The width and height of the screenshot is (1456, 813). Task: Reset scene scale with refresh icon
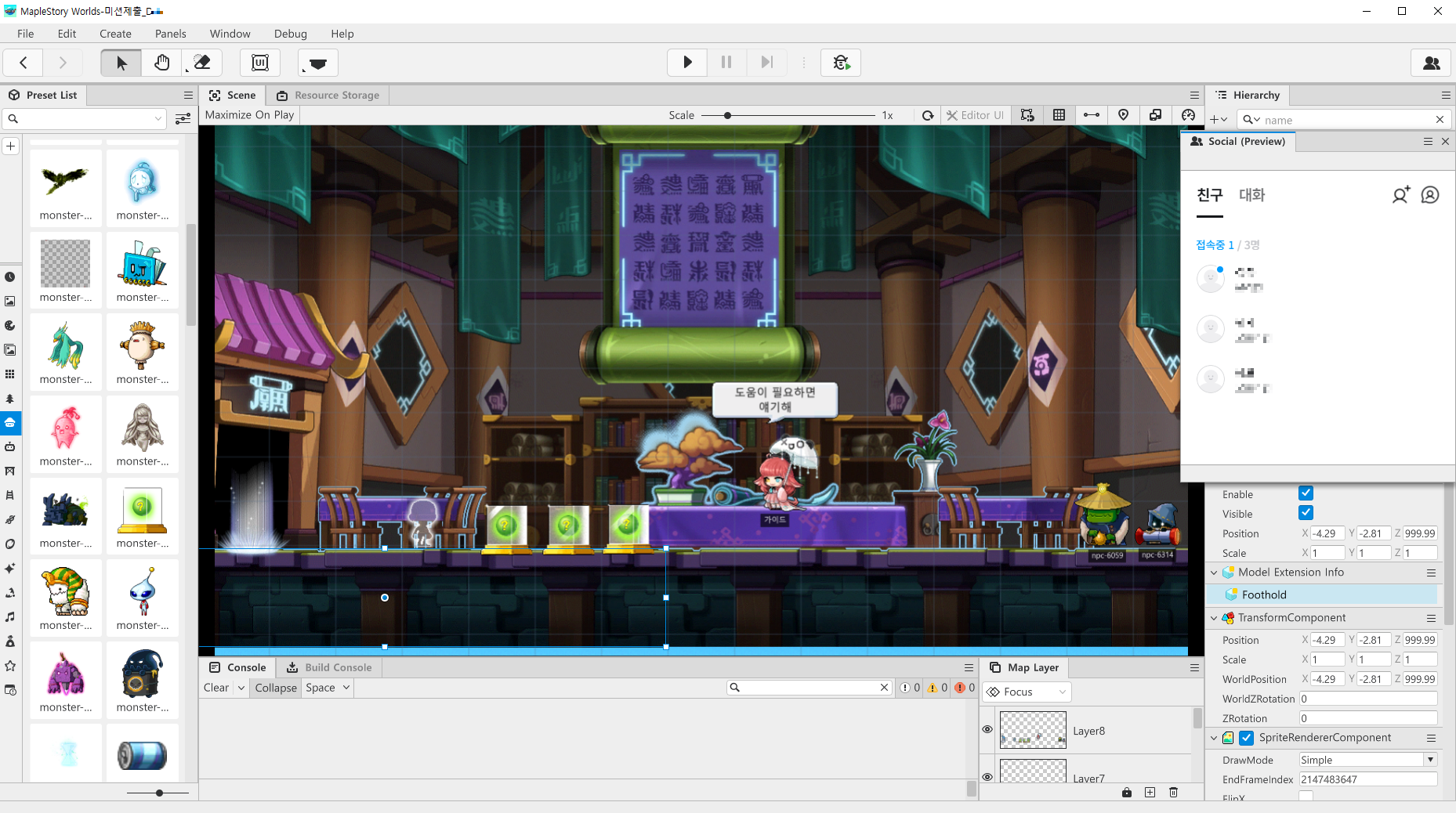click(928, 115)
